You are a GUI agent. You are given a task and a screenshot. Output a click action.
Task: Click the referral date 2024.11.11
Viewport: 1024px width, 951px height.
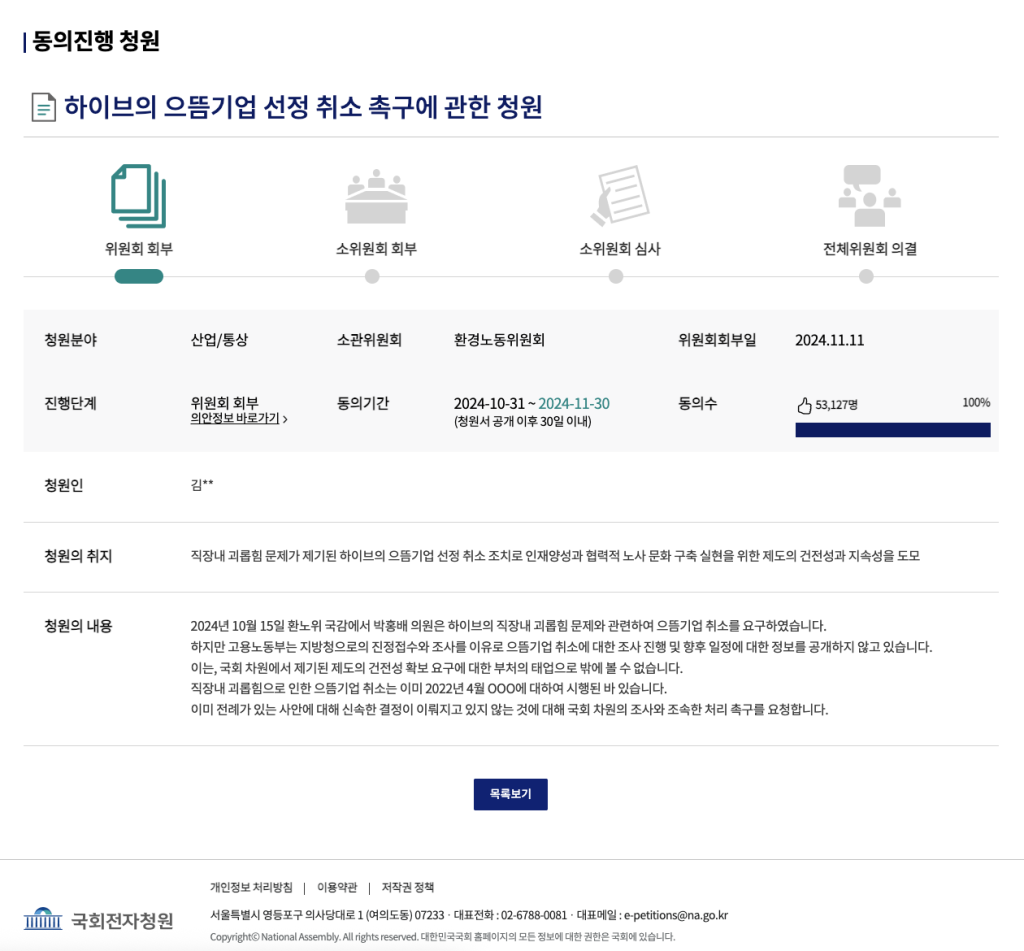[x=829, y=340]
